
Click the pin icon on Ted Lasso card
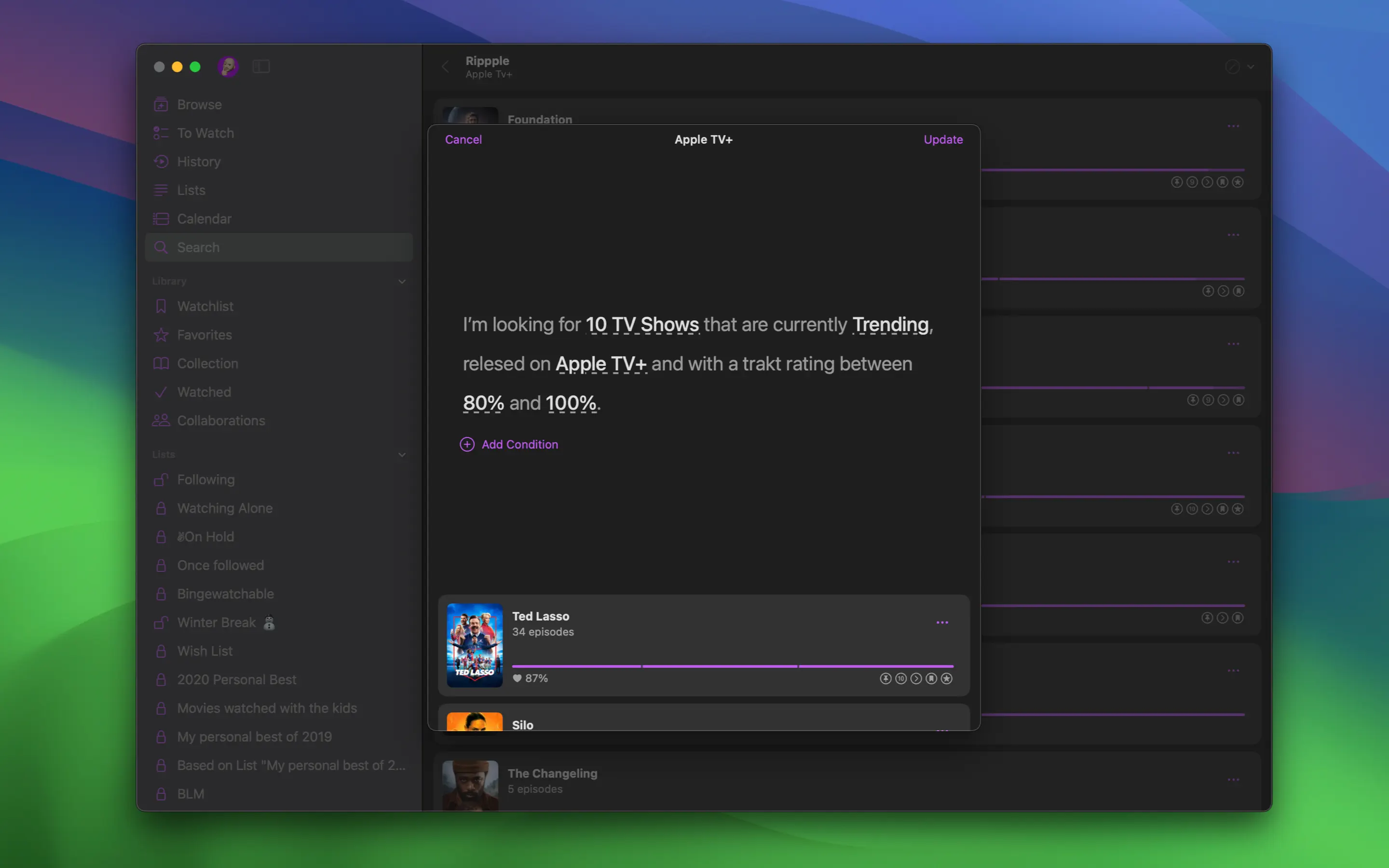pyautogui.click(x=885, y=678)
